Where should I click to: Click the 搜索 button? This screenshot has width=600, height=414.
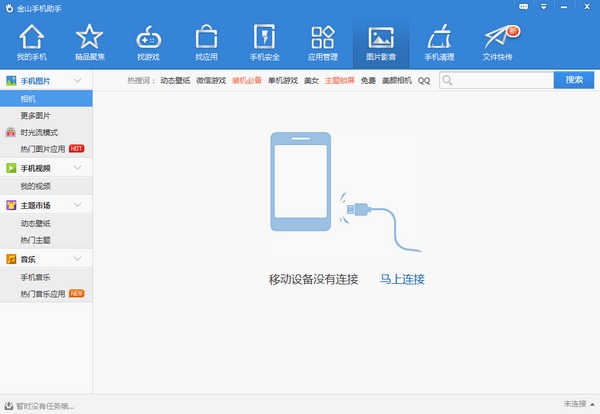574,80
